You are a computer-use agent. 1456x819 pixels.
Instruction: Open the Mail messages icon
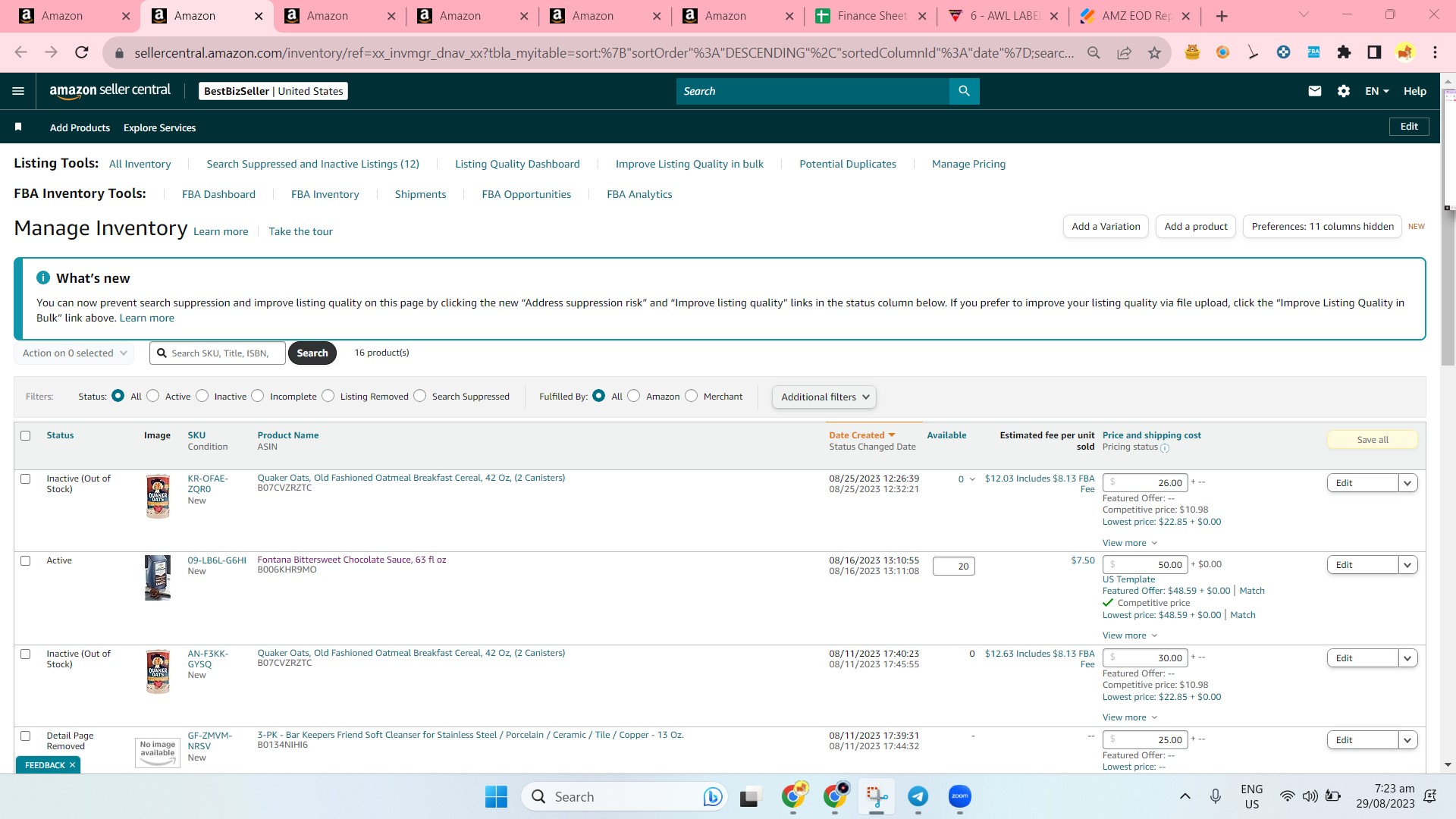(x=1315, y=91)
